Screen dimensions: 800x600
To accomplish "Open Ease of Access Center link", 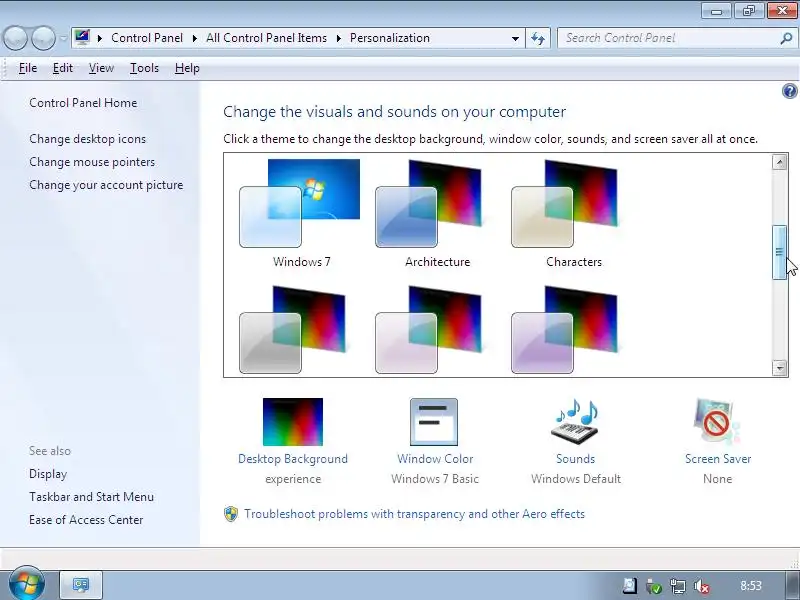I will point(86,520).
